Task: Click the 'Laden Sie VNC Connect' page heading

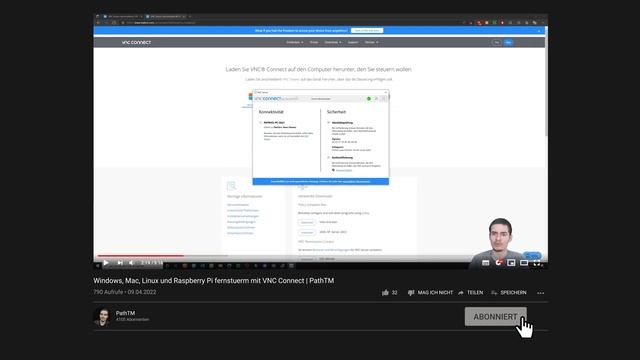Action: pos(319,69)
